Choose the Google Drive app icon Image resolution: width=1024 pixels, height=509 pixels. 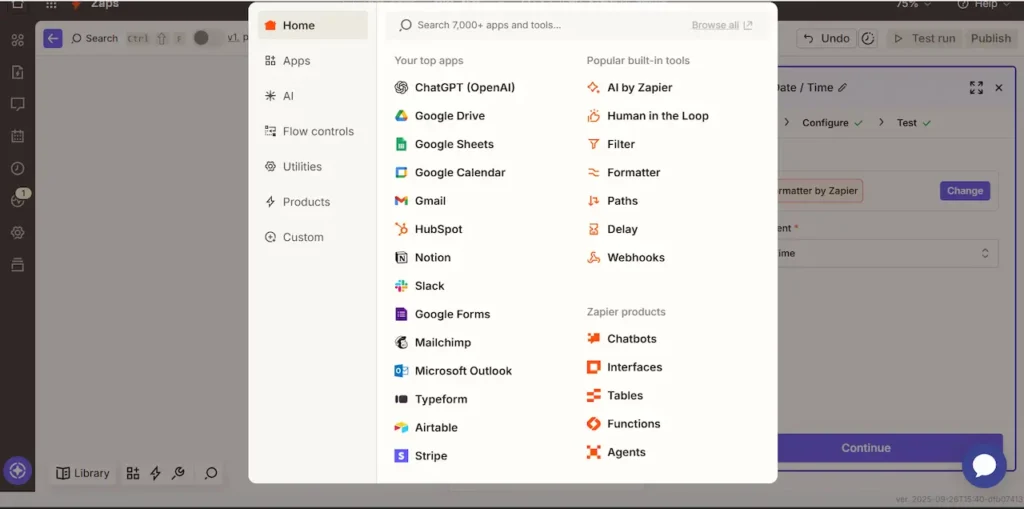pyautogui.click(x=401, y=116)
